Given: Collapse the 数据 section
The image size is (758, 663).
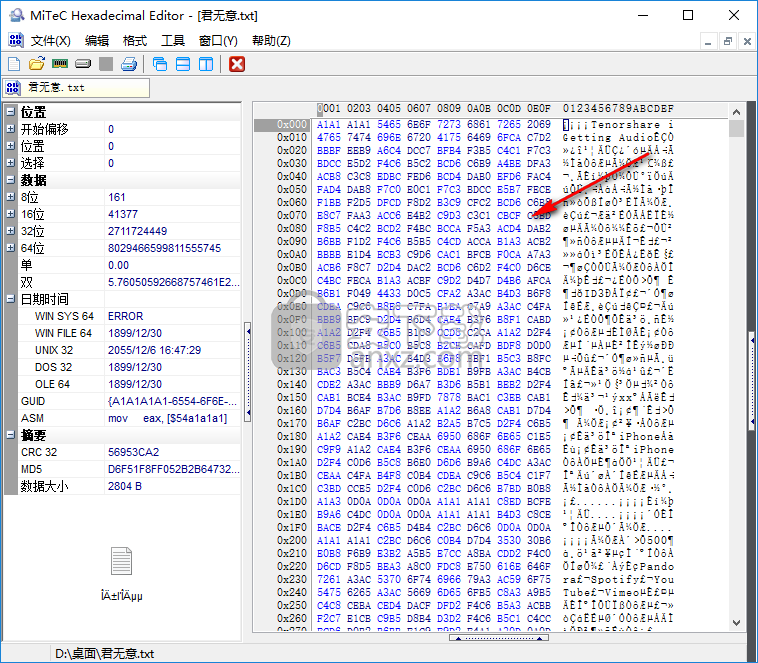Looking at the screenshot, I should coord(10,180).
